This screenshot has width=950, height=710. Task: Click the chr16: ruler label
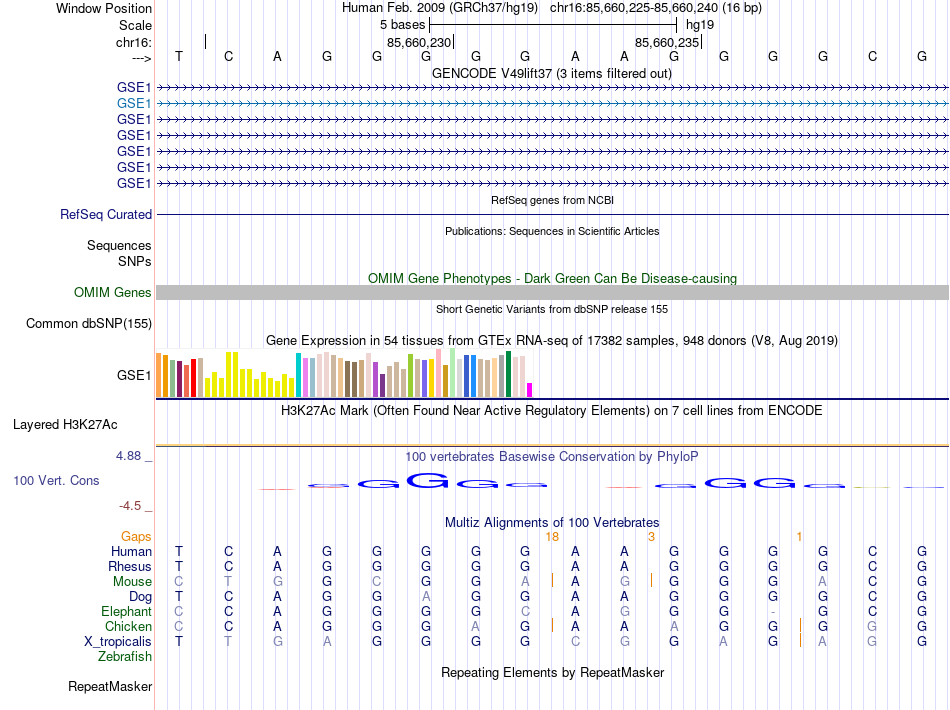[x=134, y=42]
